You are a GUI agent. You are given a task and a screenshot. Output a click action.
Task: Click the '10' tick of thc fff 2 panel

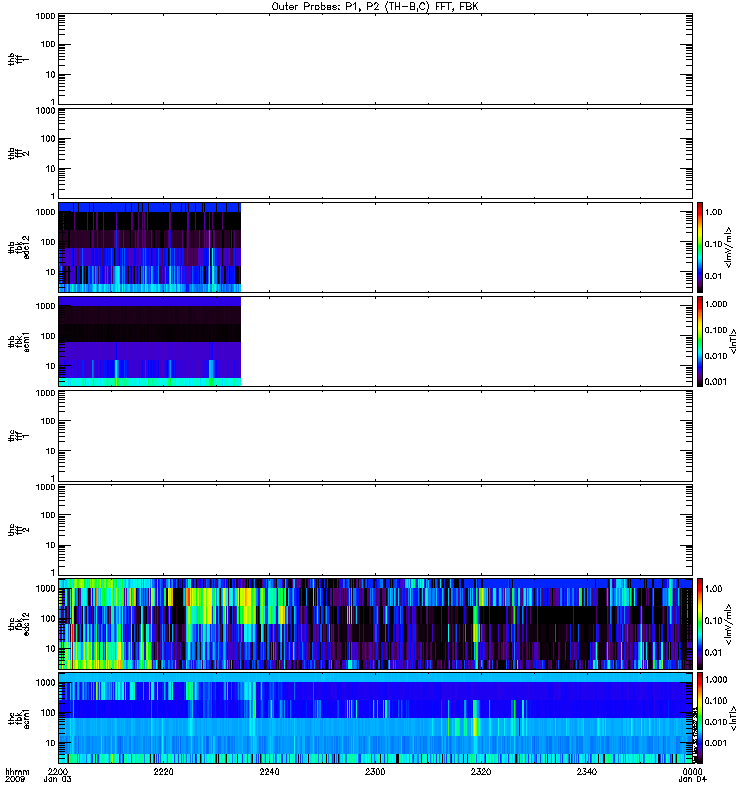pyautogui.click(x=51, y=545)
